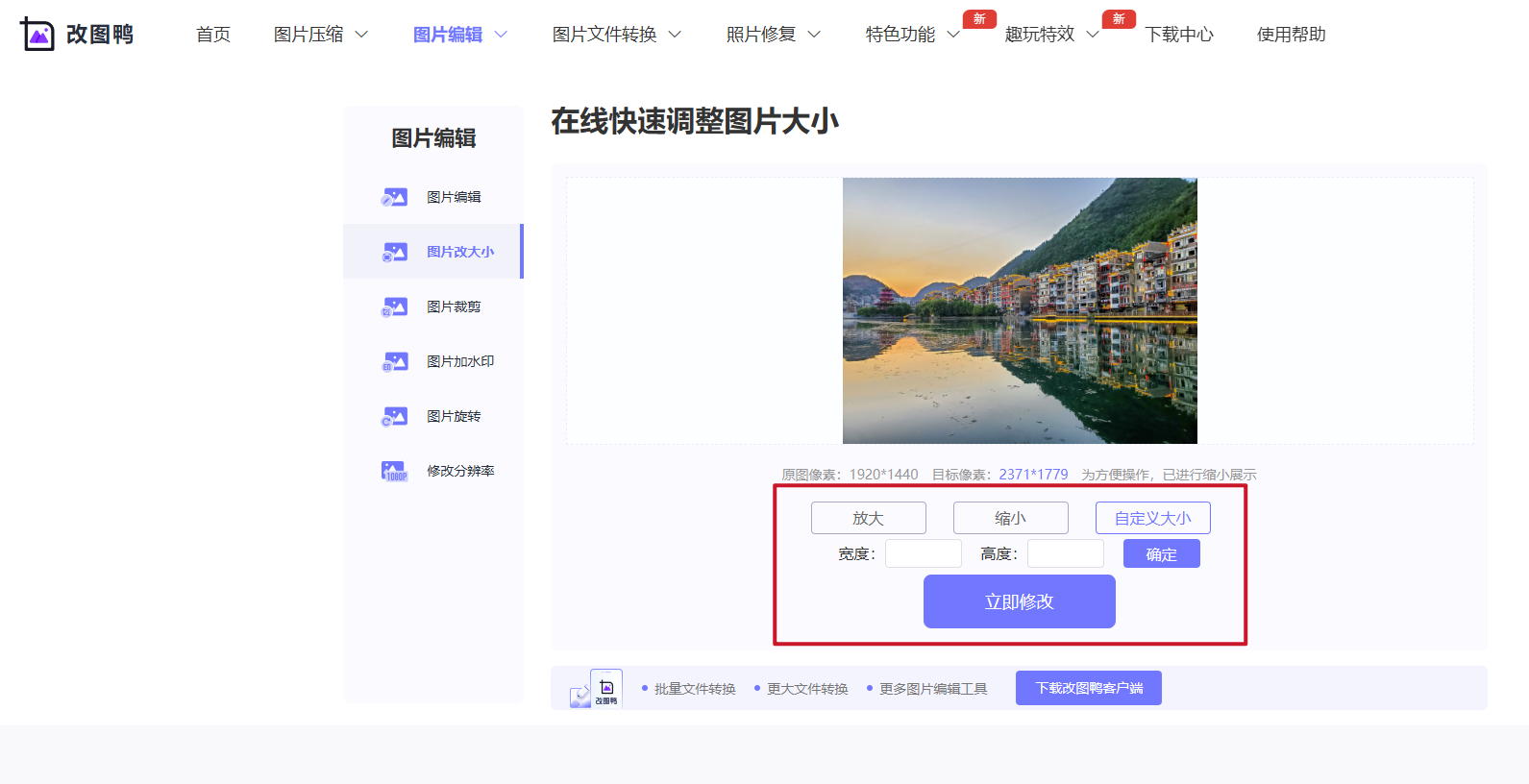The image size is (1529, 784).
Task: Open the 首页 nav item
Action: click(213, 35)
